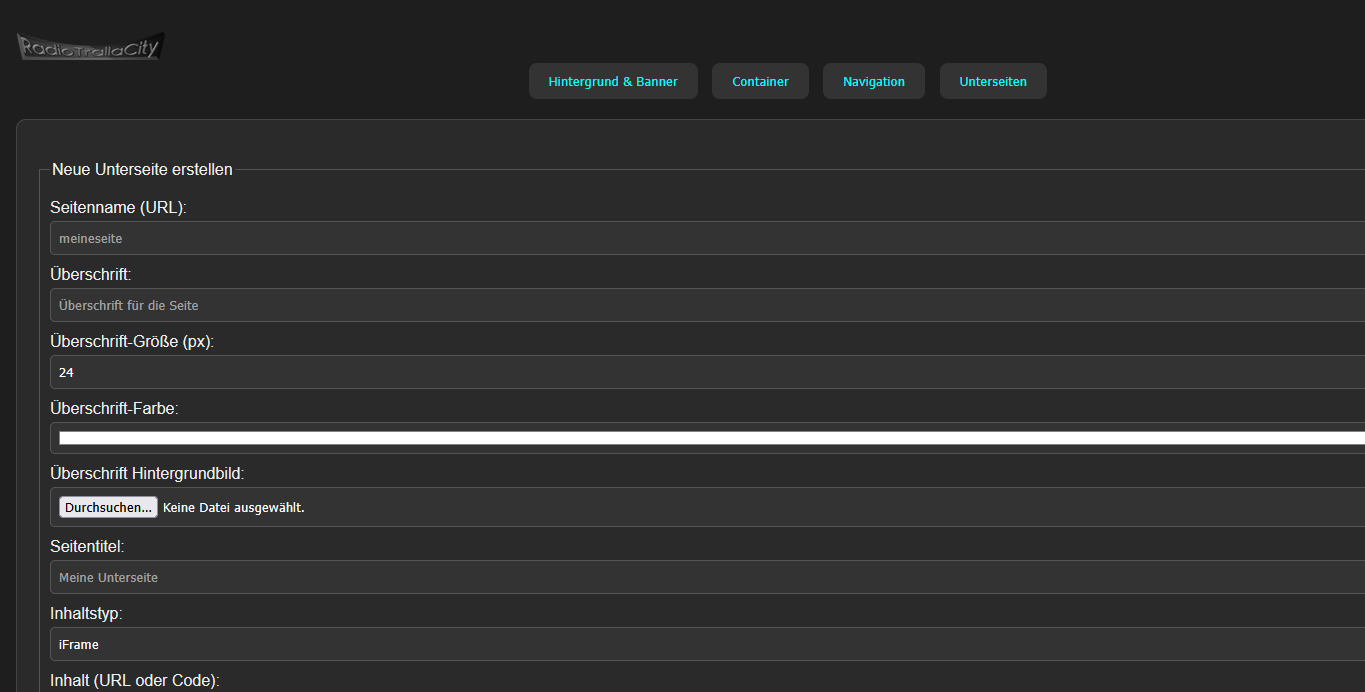Click the 'Inhalt (URL oder Code):' label
This screenshot has height=692, width=1365.
(x=134, y=681)
